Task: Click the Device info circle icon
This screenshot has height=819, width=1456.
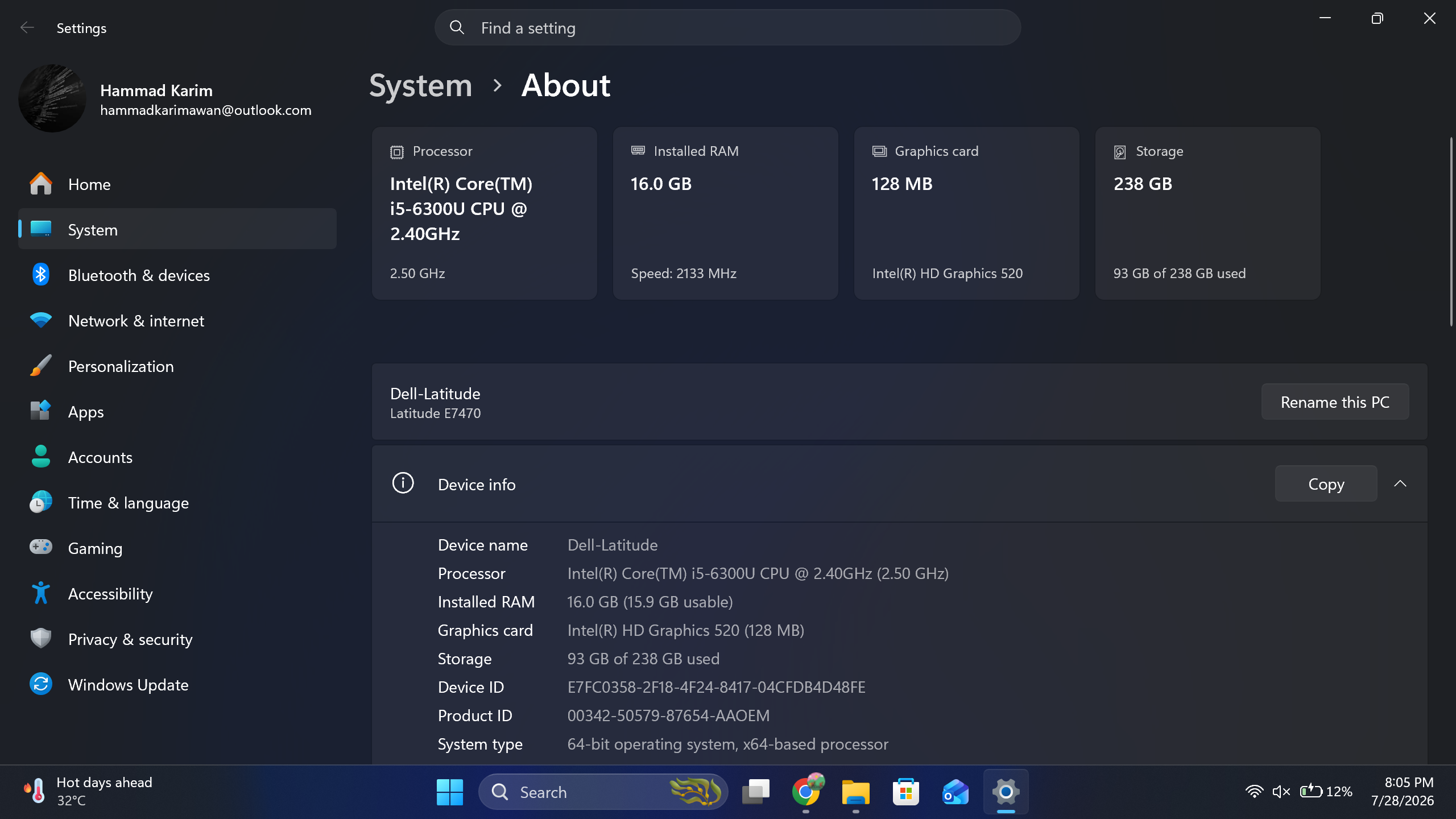Action: click(x=403, y=483)
